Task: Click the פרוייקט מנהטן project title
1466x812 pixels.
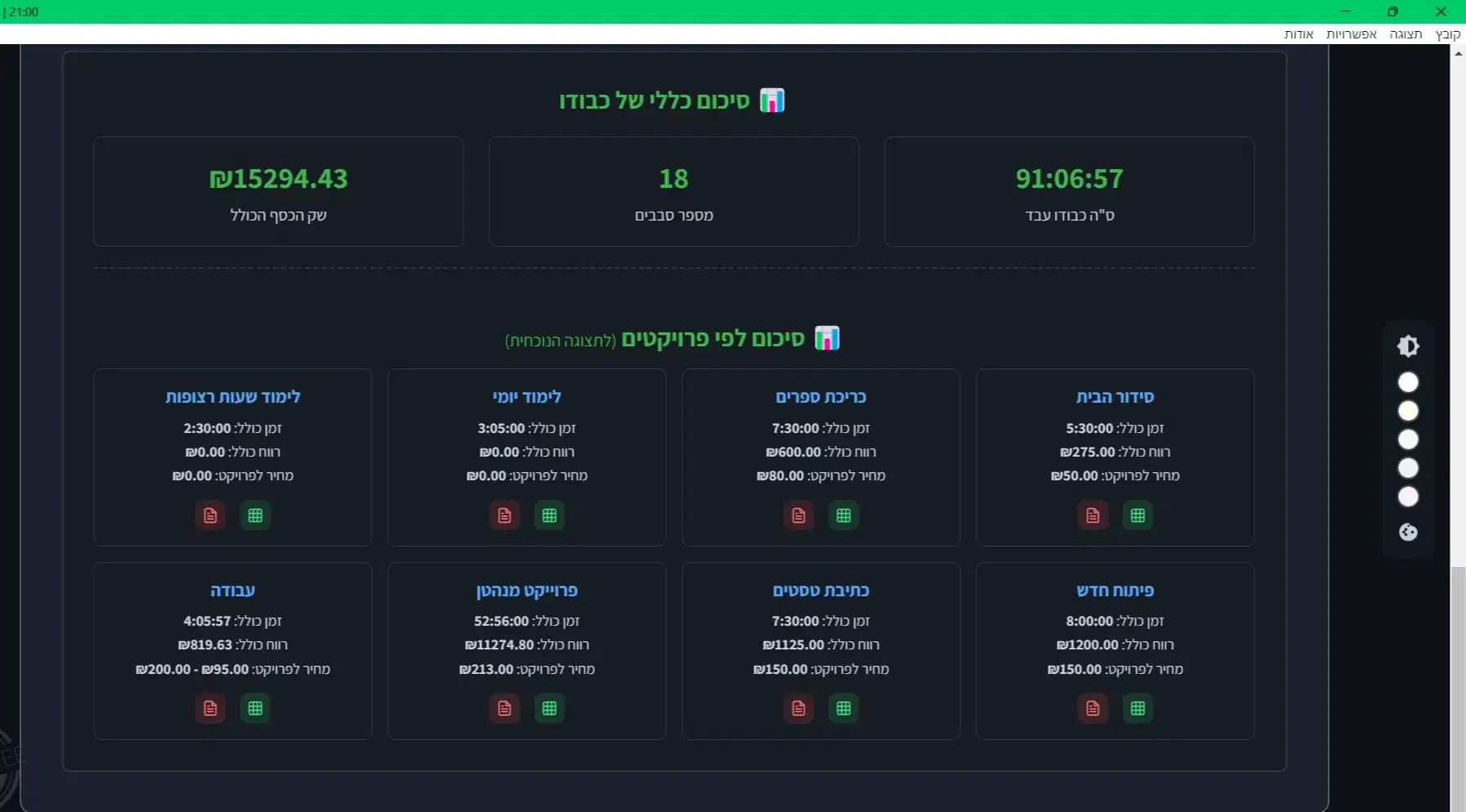Action: tap(527, 591)
